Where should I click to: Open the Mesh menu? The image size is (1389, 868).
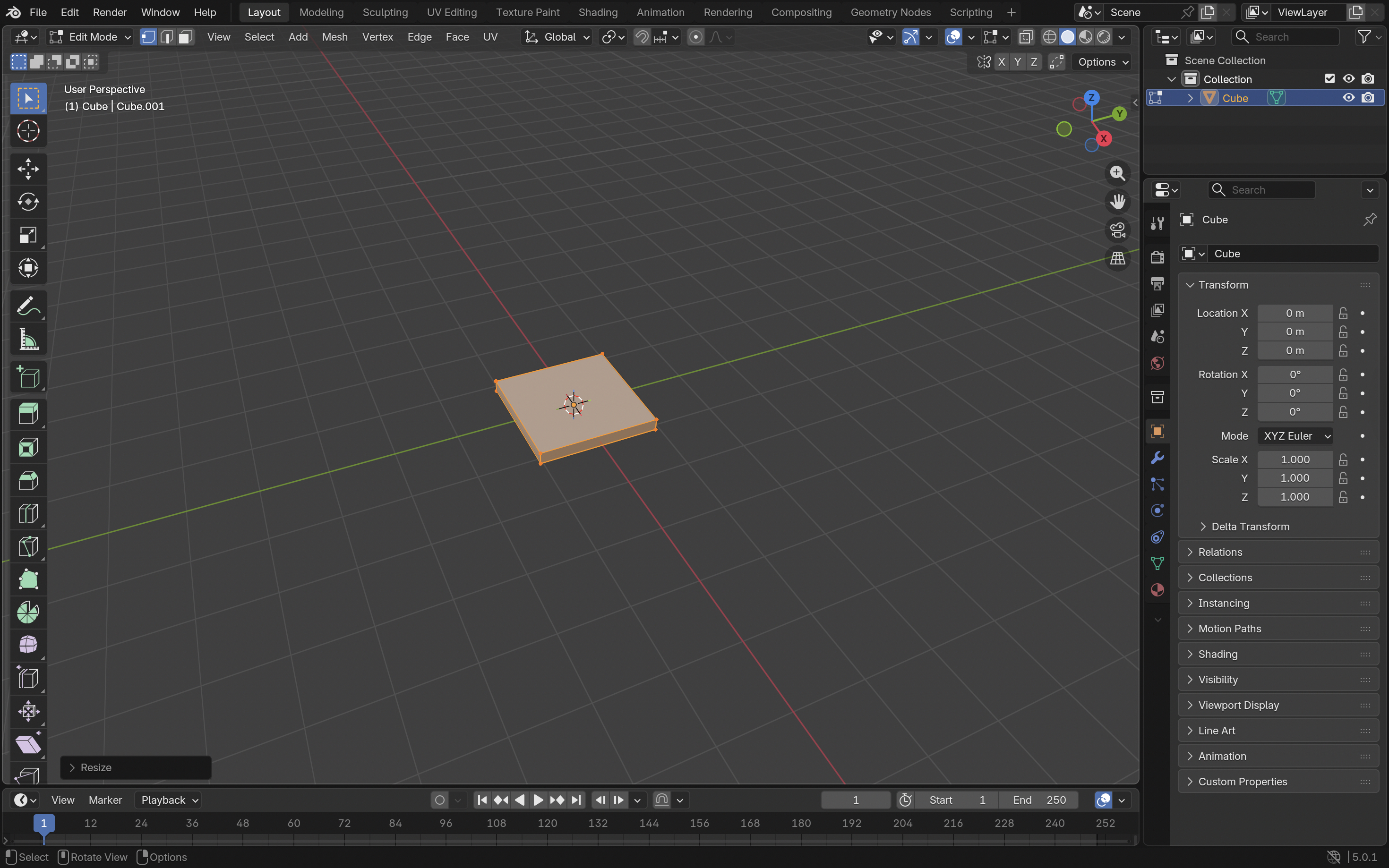tap(334, 37)
